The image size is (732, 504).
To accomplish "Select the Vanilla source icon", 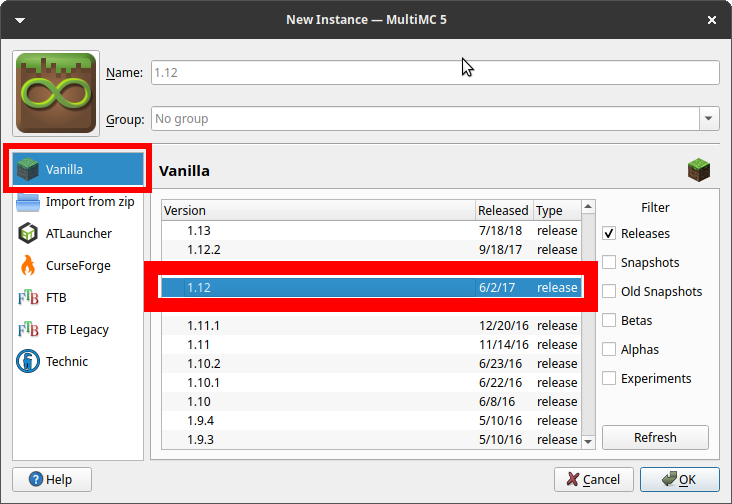I will (x=28, y=169).
